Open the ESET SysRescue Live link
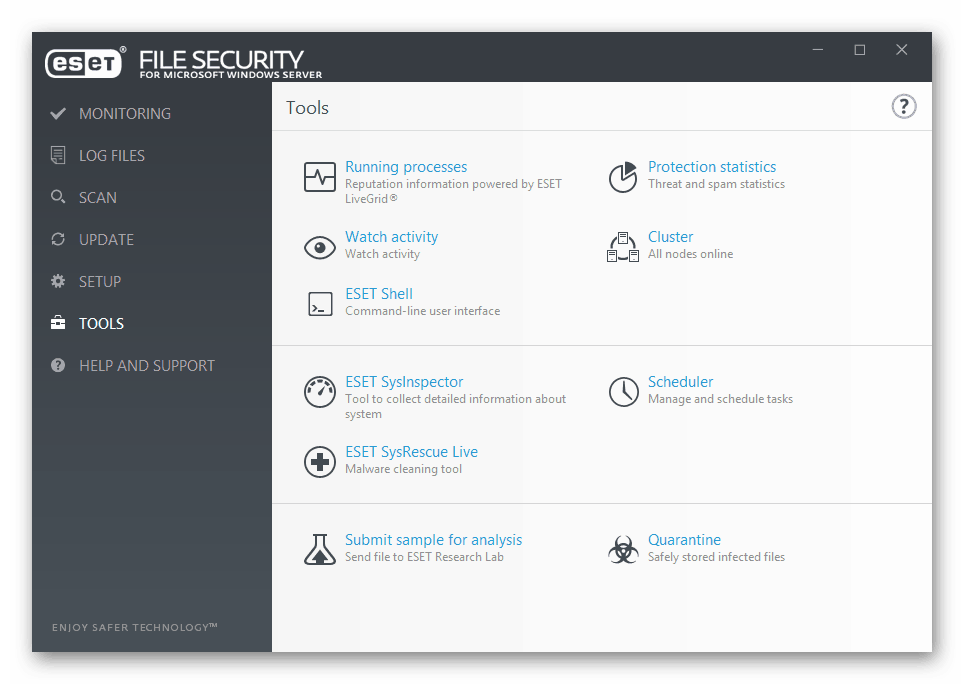Screen dimensions: 964x684 tap(411, 452)
